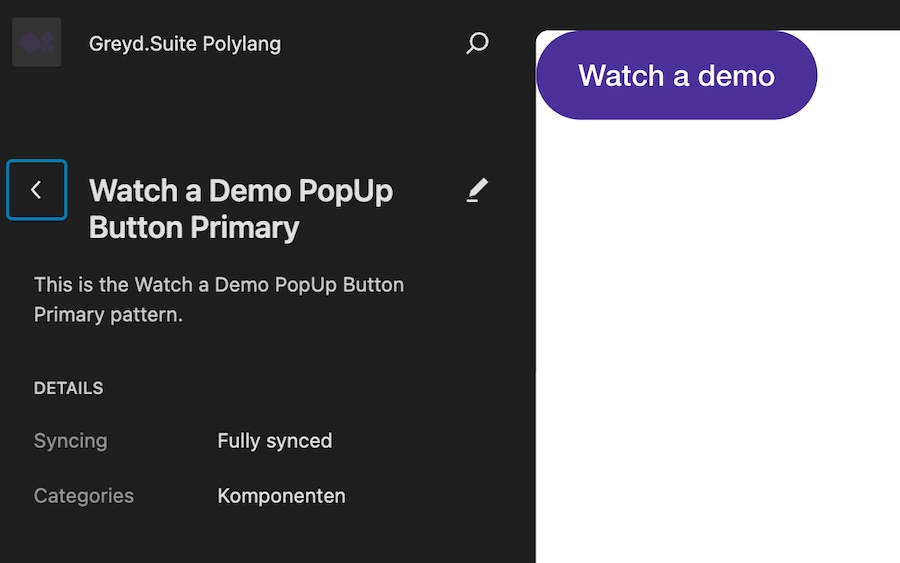
Task: Click the DETAILS section heading
Action: click(69, 388)
